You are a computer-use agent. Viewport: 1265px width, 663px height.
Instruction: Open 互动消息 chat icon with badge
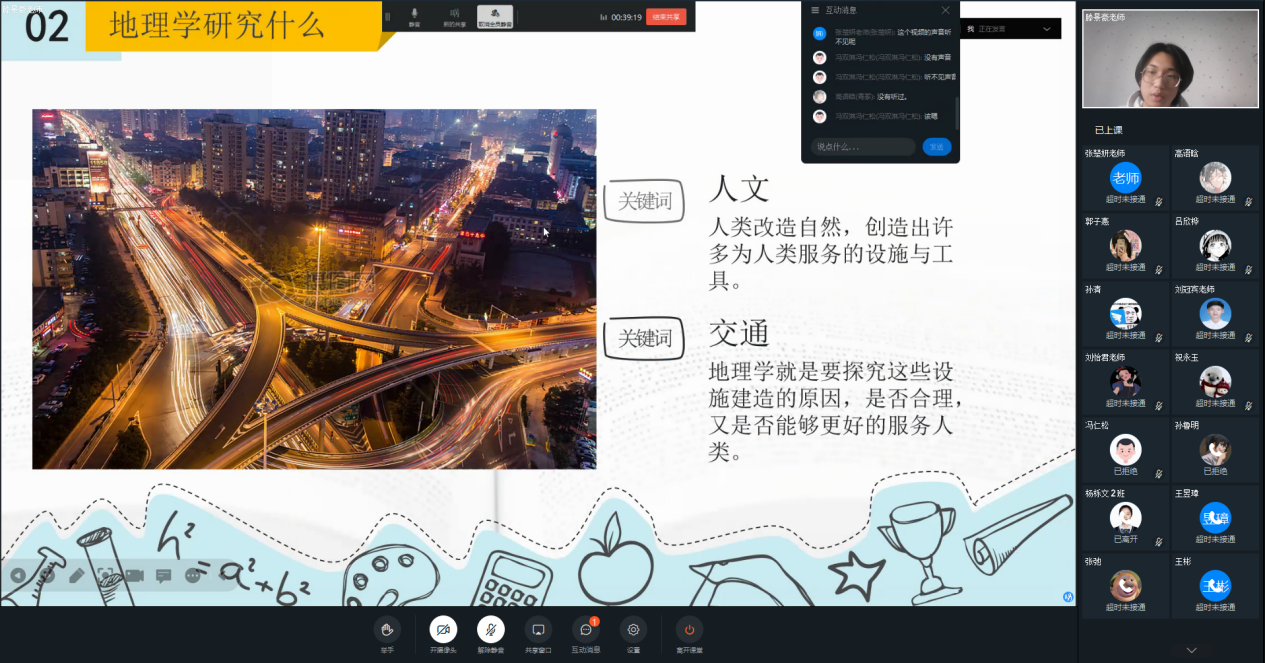coord(586,629)
